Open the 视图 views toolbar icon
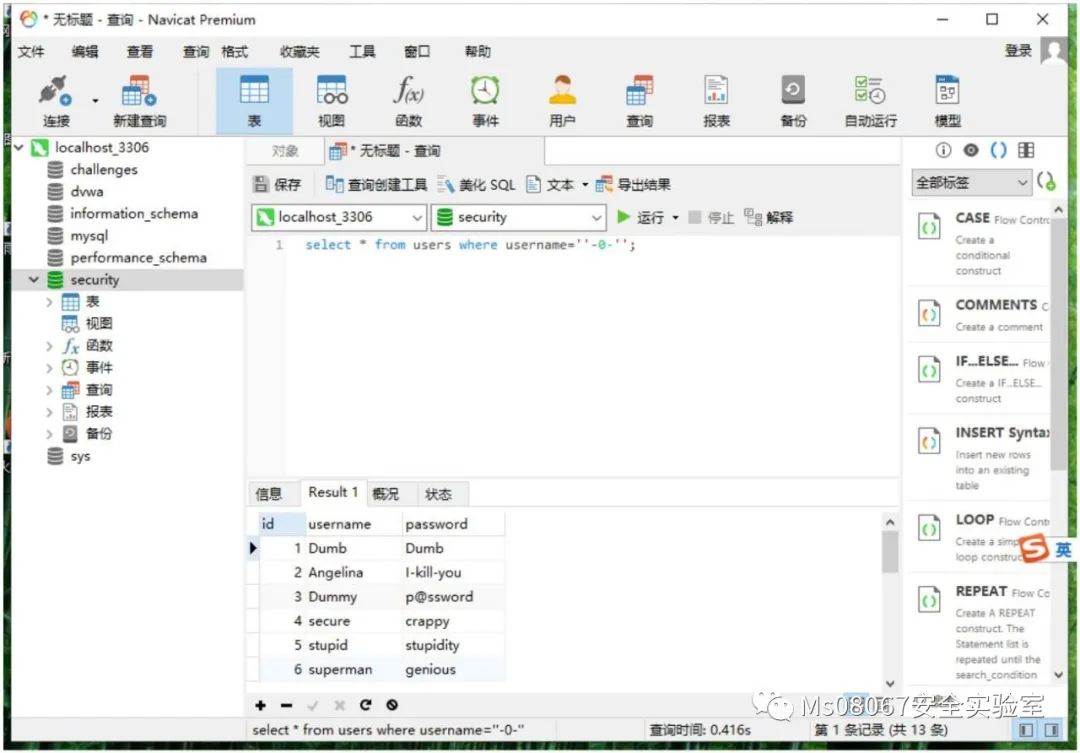1080x753 pixels. click(x=331, y=101)
